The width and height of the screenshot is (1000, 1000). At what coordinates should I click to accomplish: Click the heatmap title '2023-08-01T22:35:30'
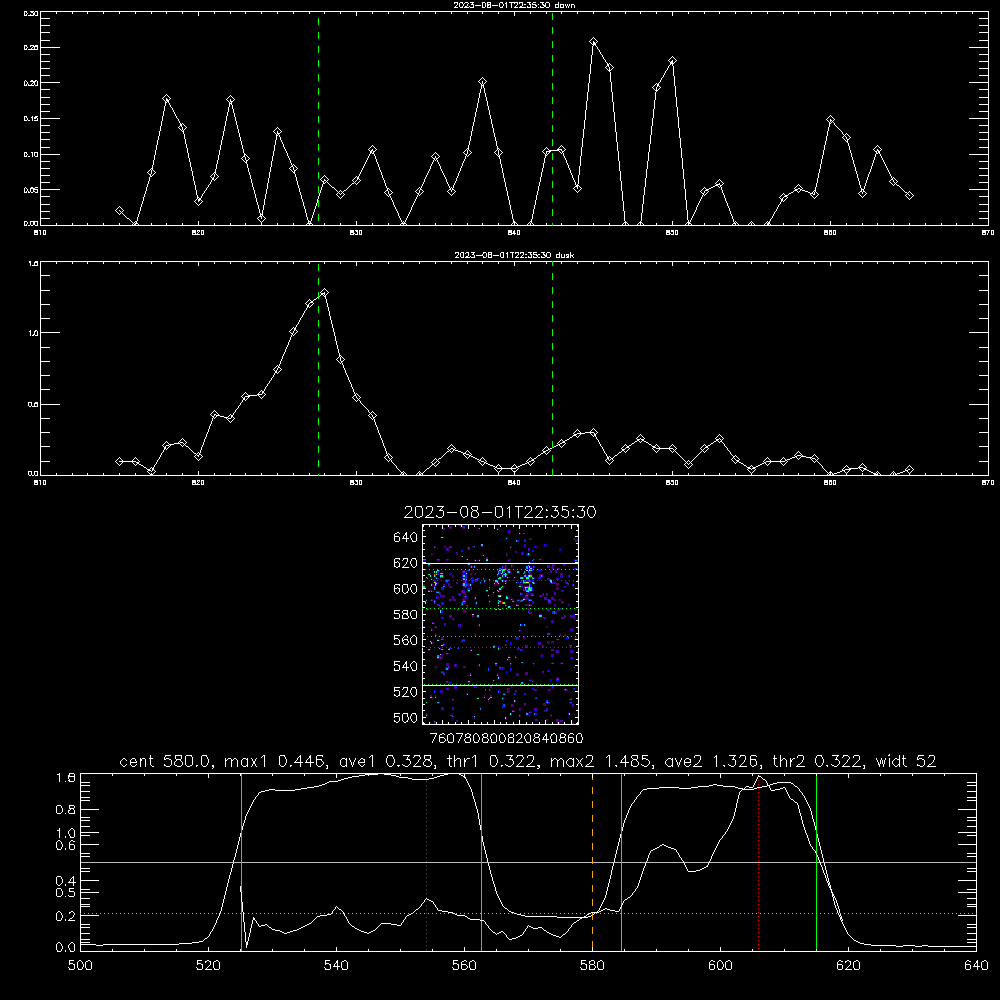click(x=500, y=512)
